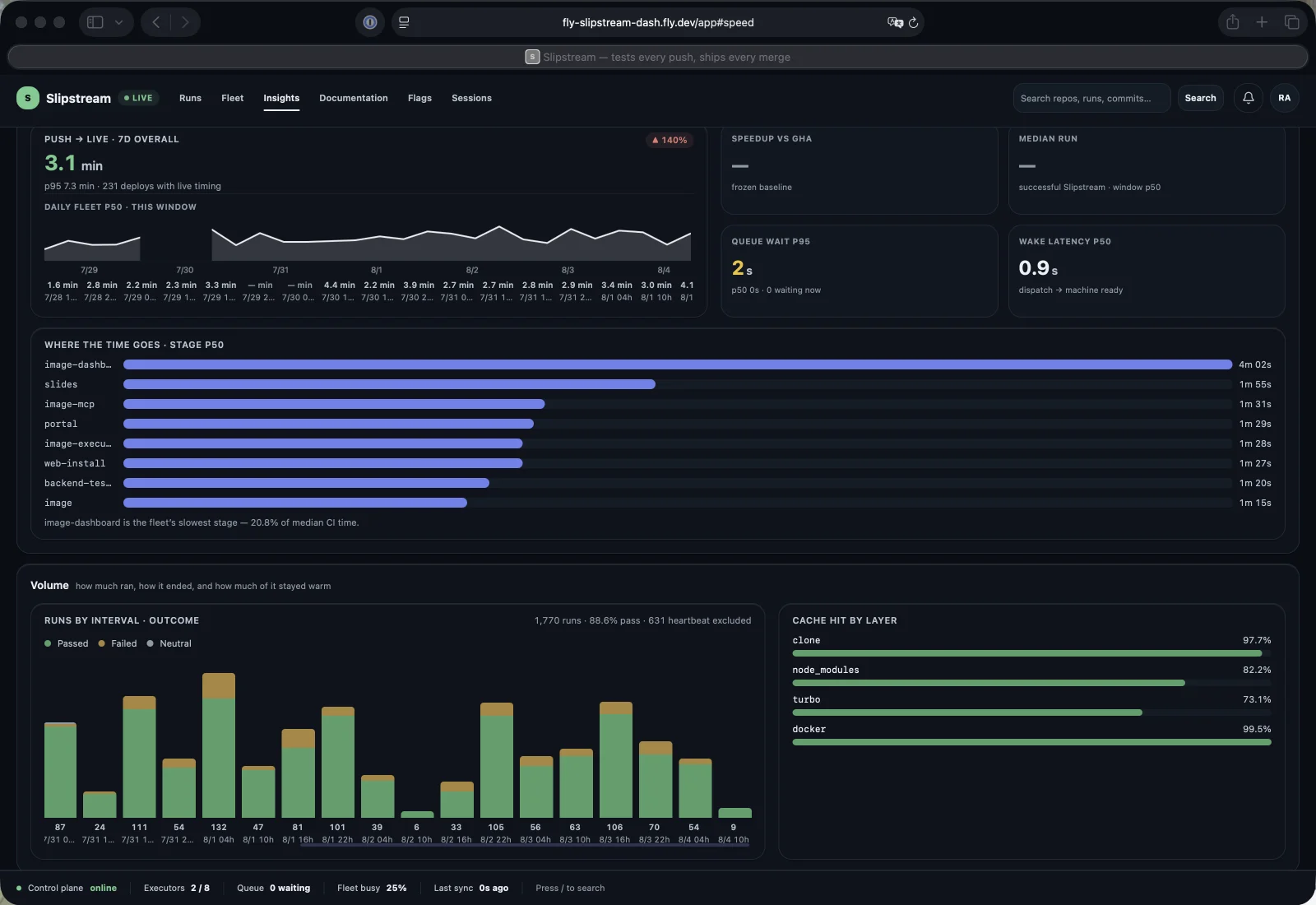1316x905 pixels.
Task: Click the 'QUEUE WAIT P95' card heading
Action: tap(771, 241)
